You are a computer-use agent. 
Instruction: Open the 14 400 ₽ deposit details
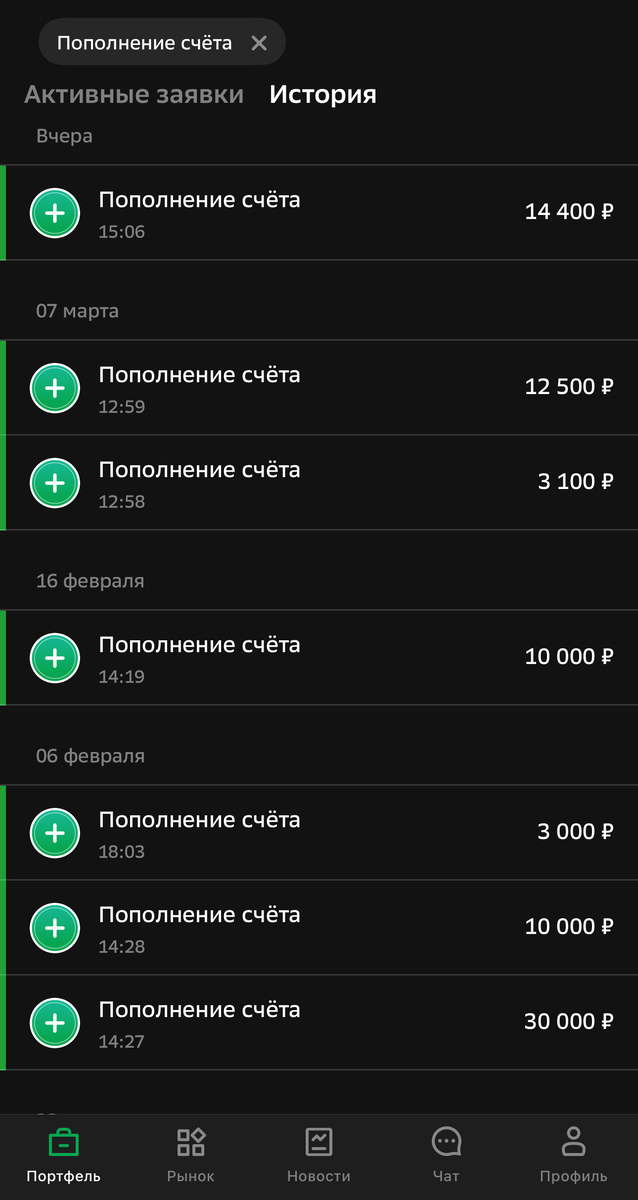(320, 213)
